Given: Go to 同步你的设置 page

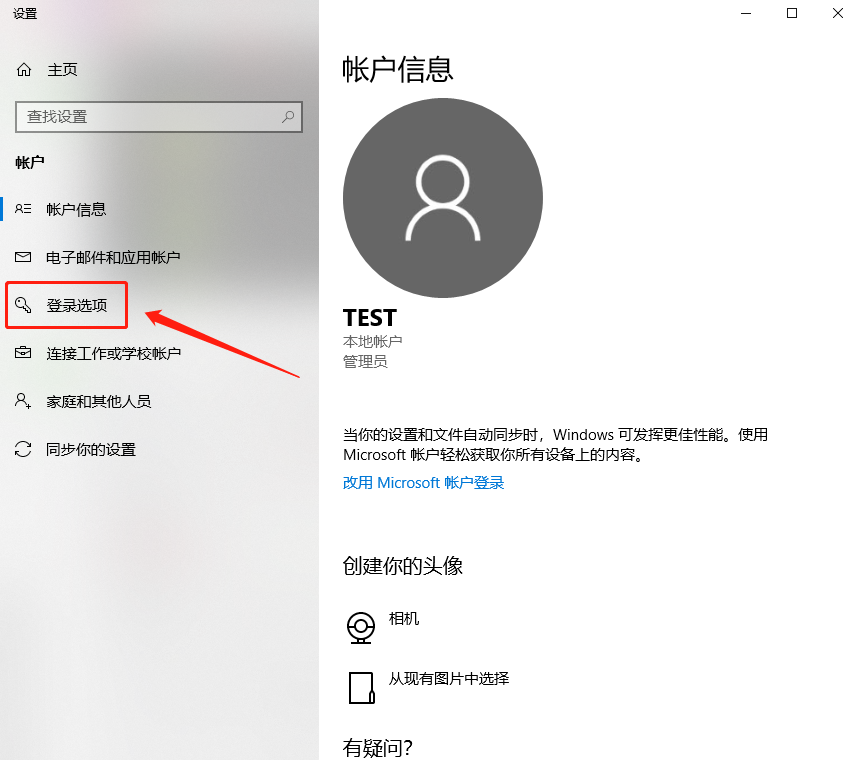Looking at the screenshot, I should coord(91,449).
